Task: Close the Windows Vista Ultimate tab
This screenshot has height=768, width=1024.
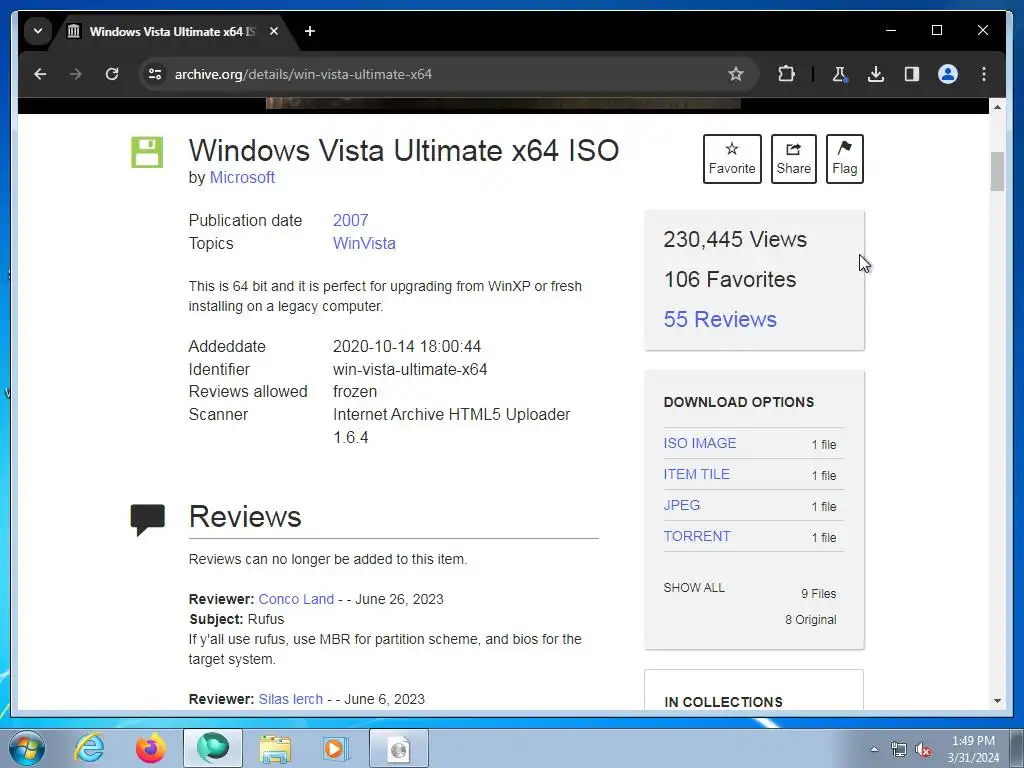Action: 274,31
